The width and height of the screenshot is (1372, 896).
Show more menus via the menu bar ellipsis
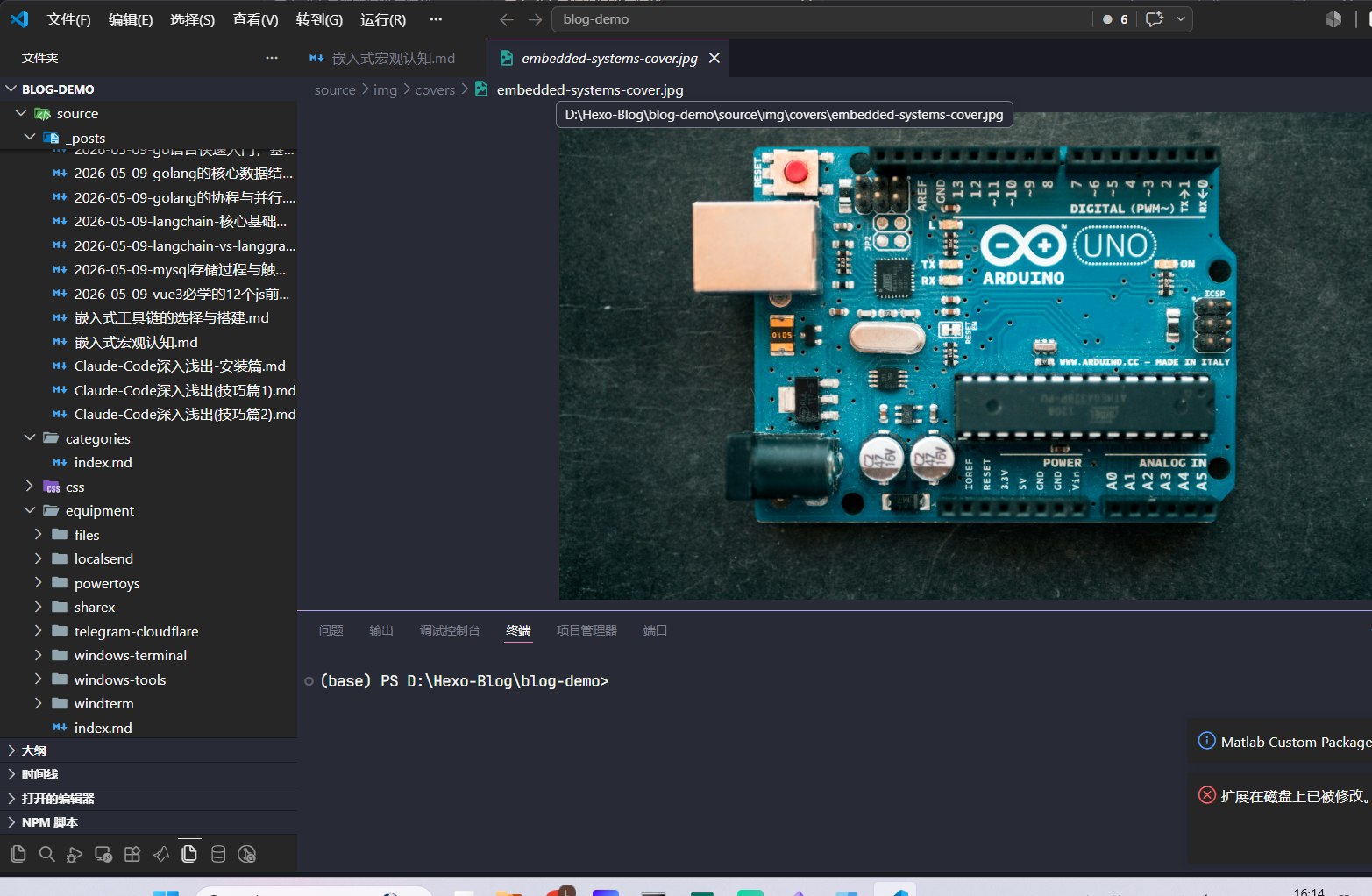click(x=436, y=19)
